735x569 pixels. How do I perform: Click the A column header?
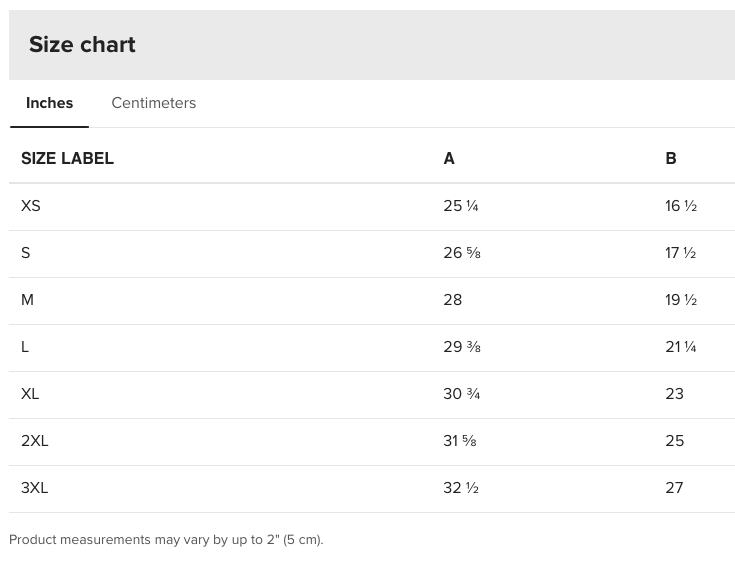click(x=449, y=158)
